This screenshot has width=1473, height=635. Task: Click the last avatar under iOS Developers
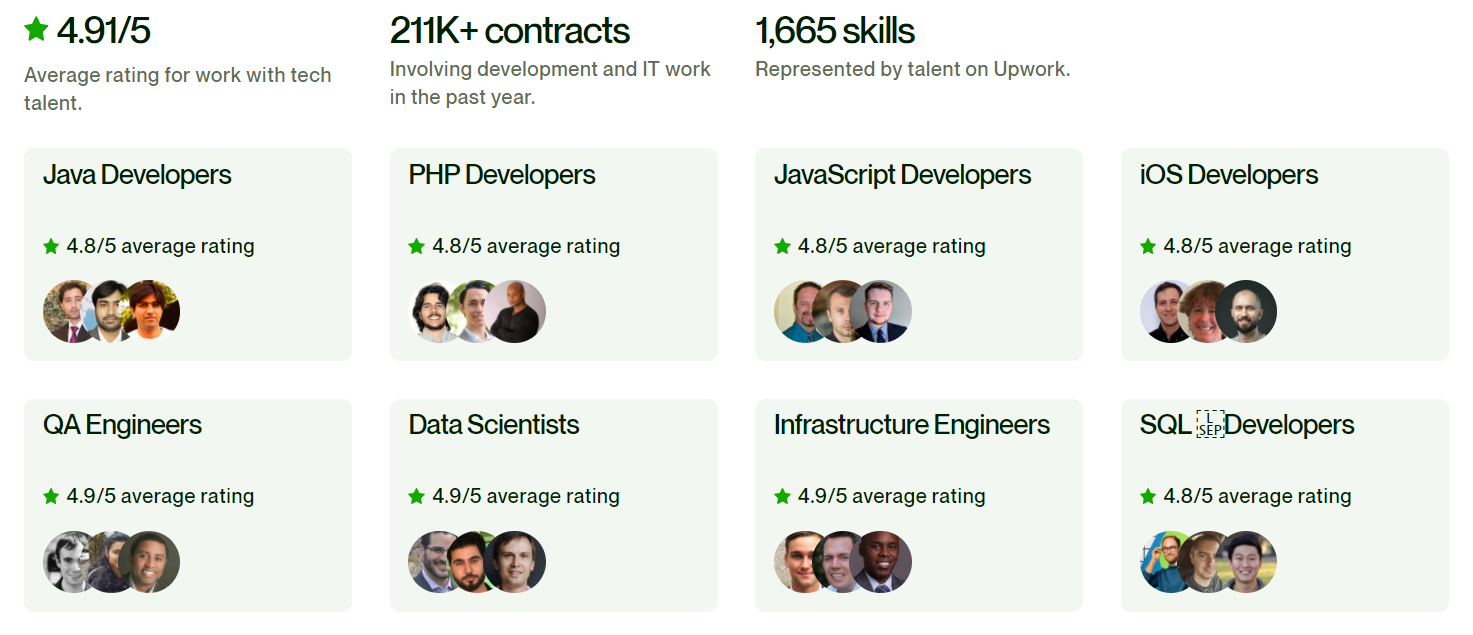pyautogui.click(x=1247, y=311)
